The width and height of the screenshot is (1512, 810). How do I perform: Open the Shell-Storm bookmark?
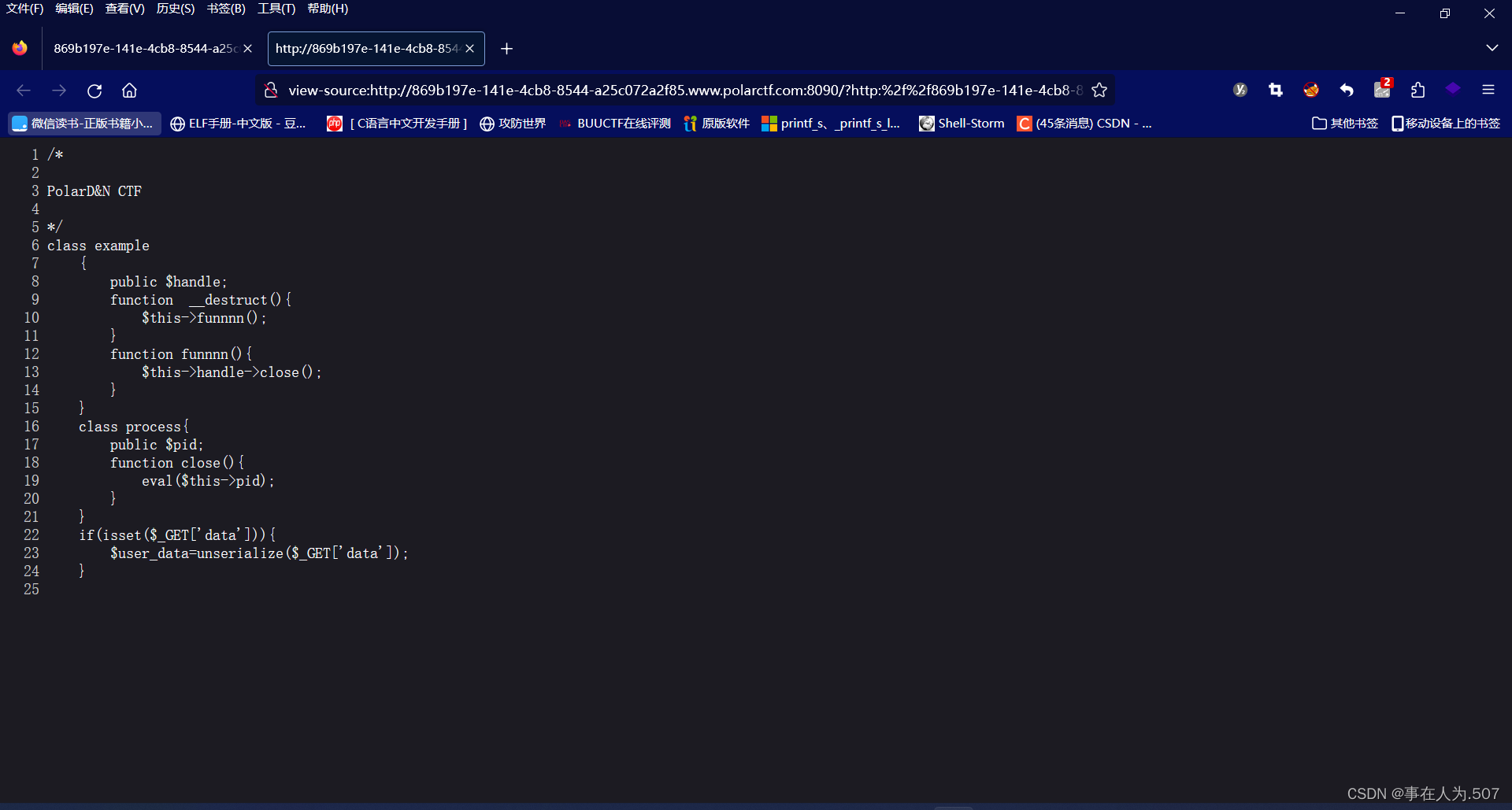961,123
